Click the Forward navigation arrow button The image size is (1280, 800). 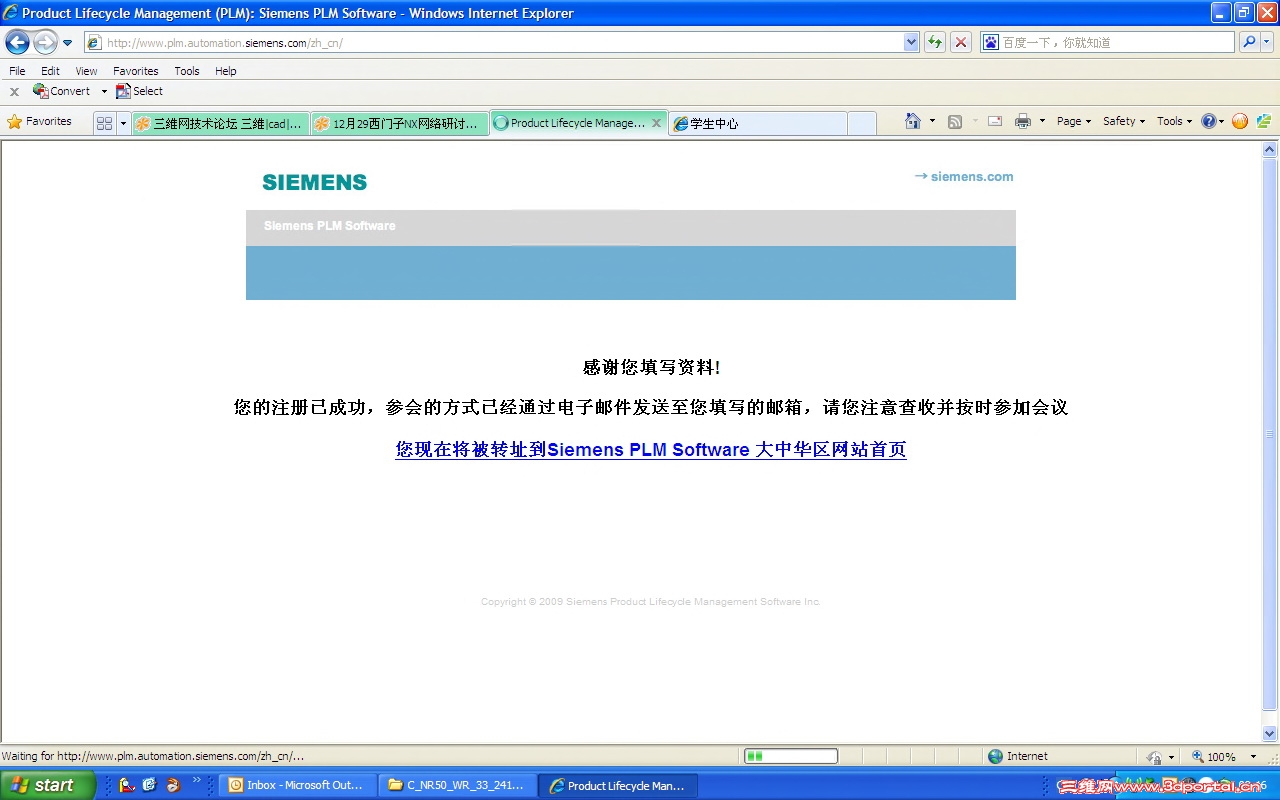coord(45,42)
